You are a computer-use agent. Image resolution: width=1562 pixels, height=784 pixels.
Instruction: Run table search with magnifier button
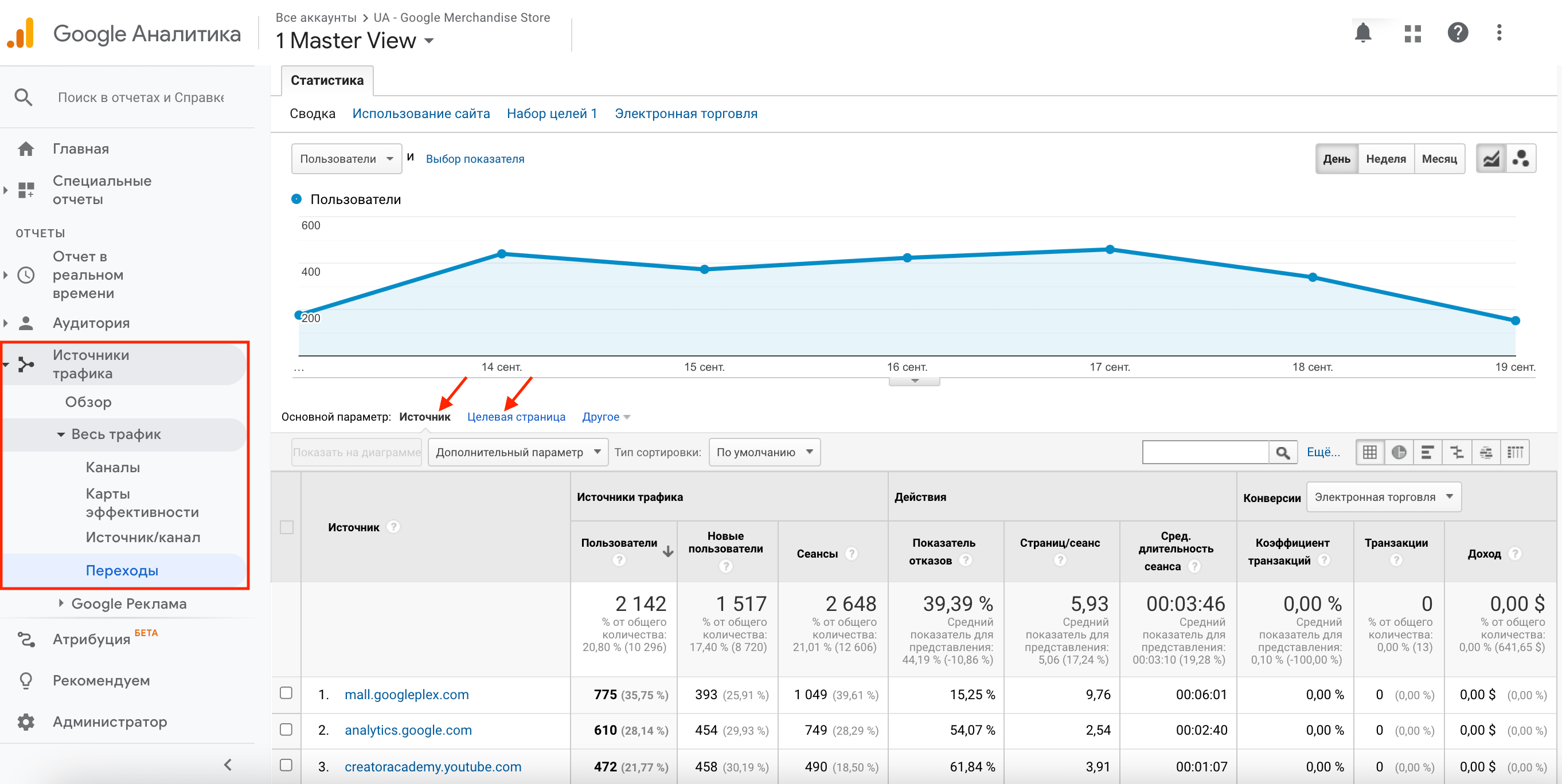[1283, 452]
